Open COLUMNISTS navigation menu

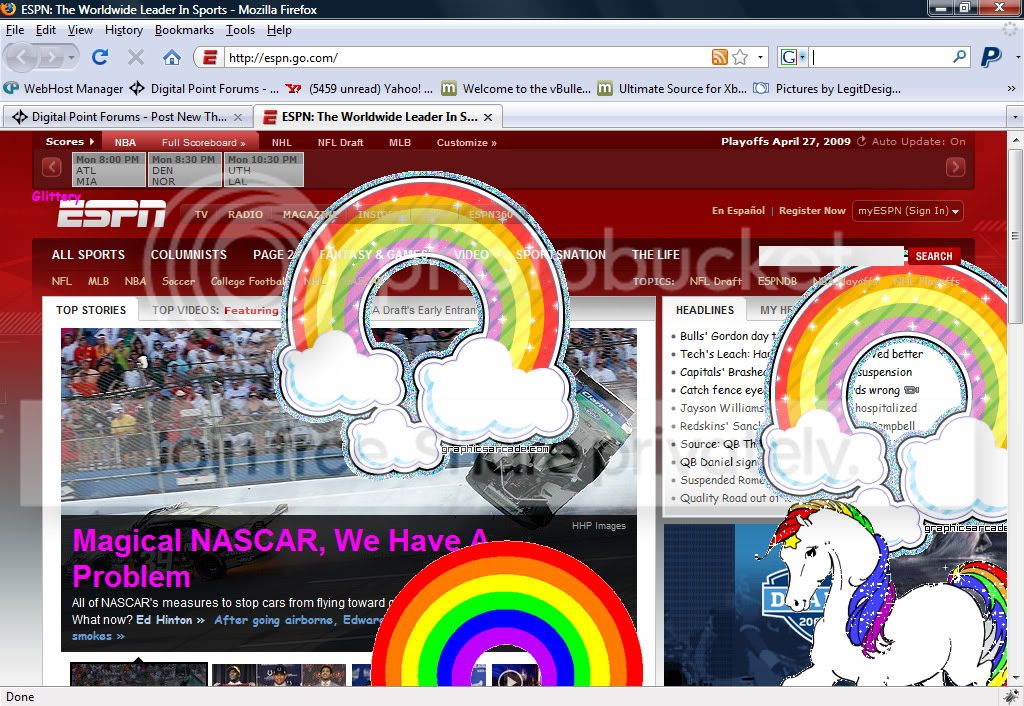pyautogui.click(x=189, y=255)
